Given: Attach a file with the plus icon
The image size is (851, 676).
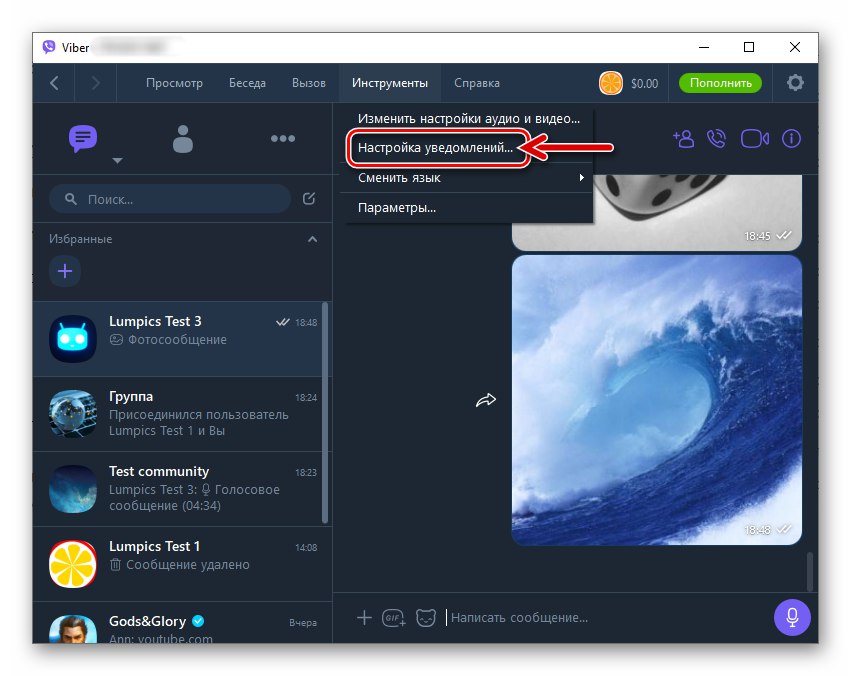Looking at the screenshot, I should click(364, 618).
